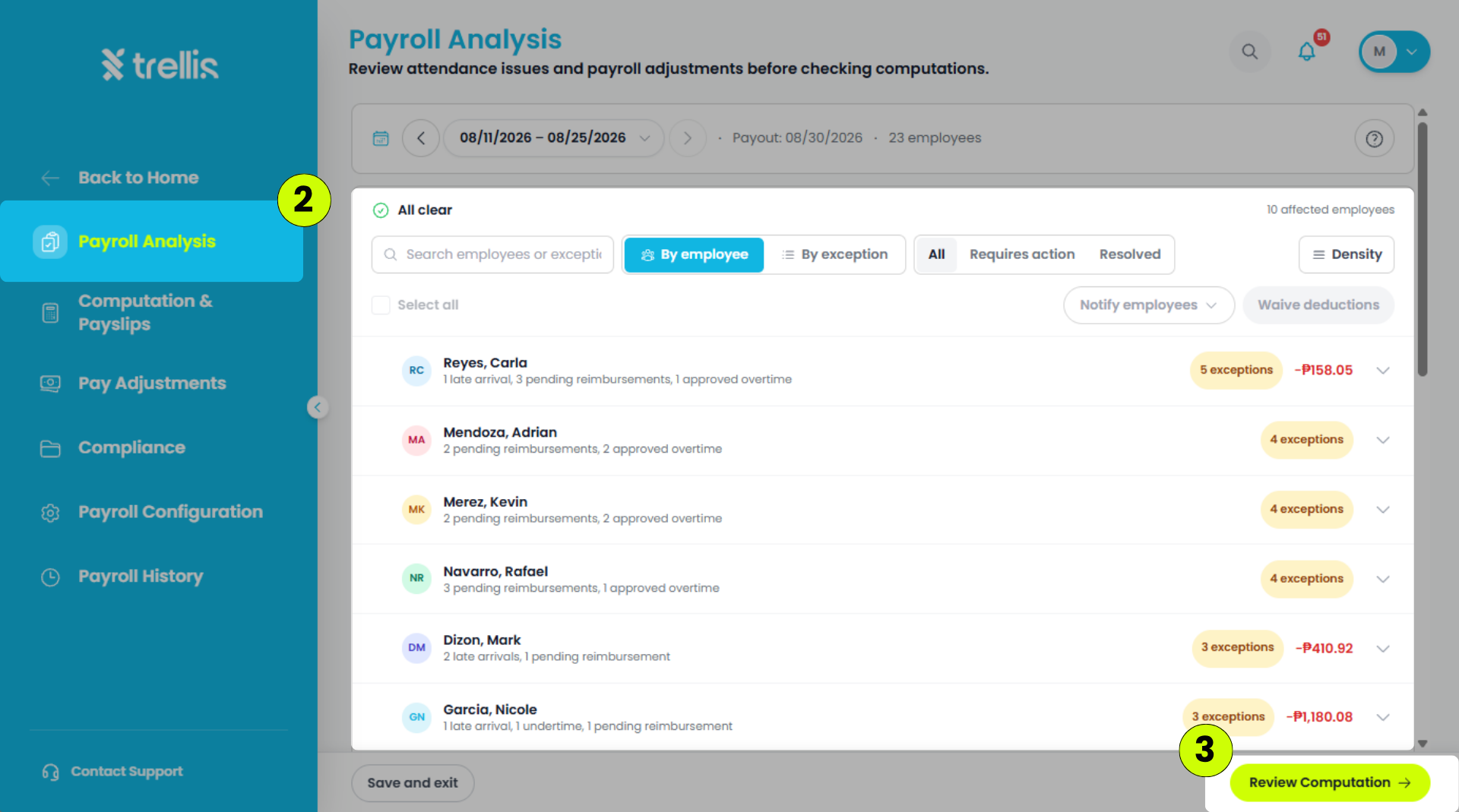The width and height of the screenshot is (1459, 812).
Task: Click the Compliance folder icon
Action: 50,449
